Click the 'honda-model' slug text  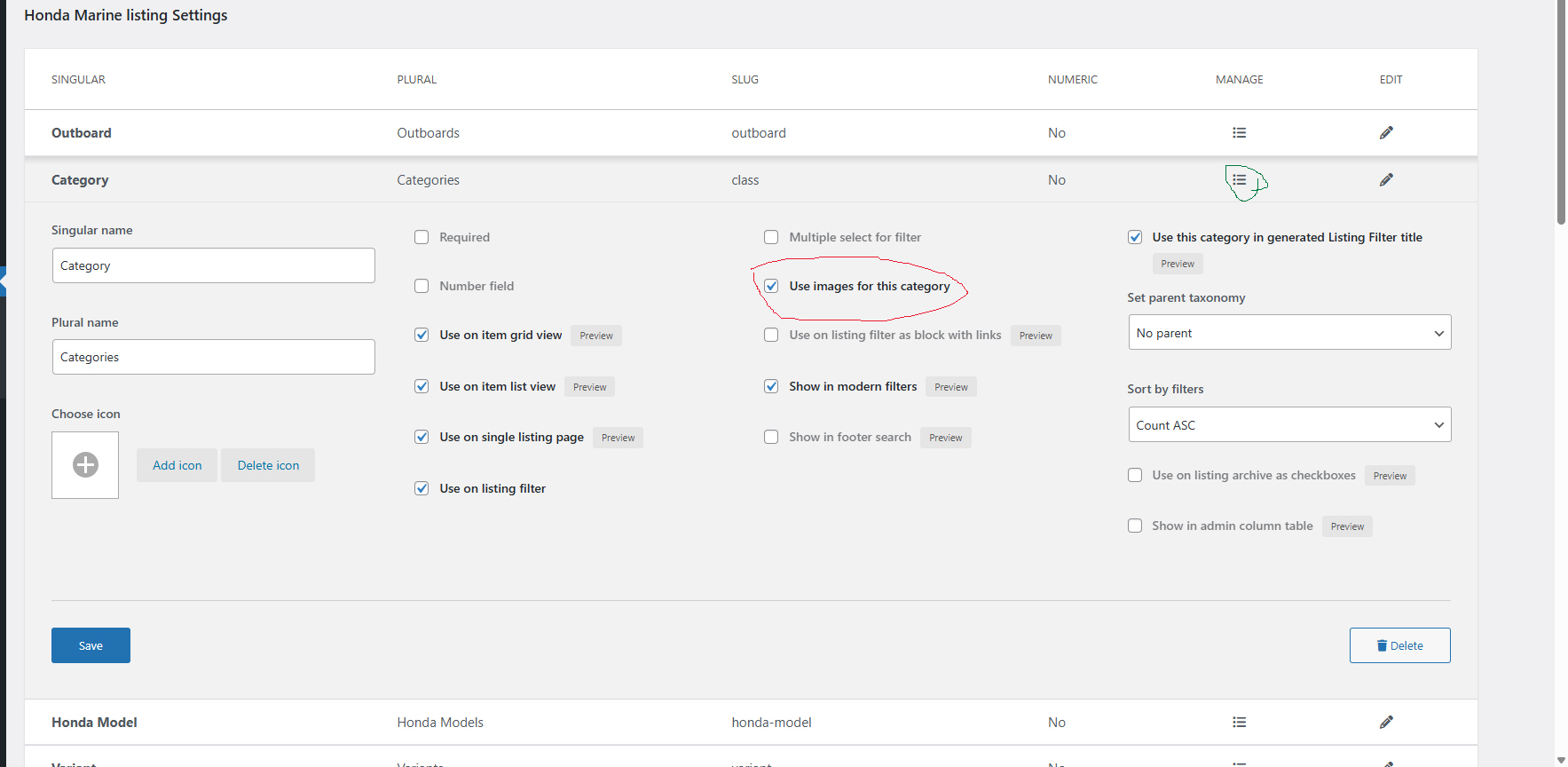771,723
